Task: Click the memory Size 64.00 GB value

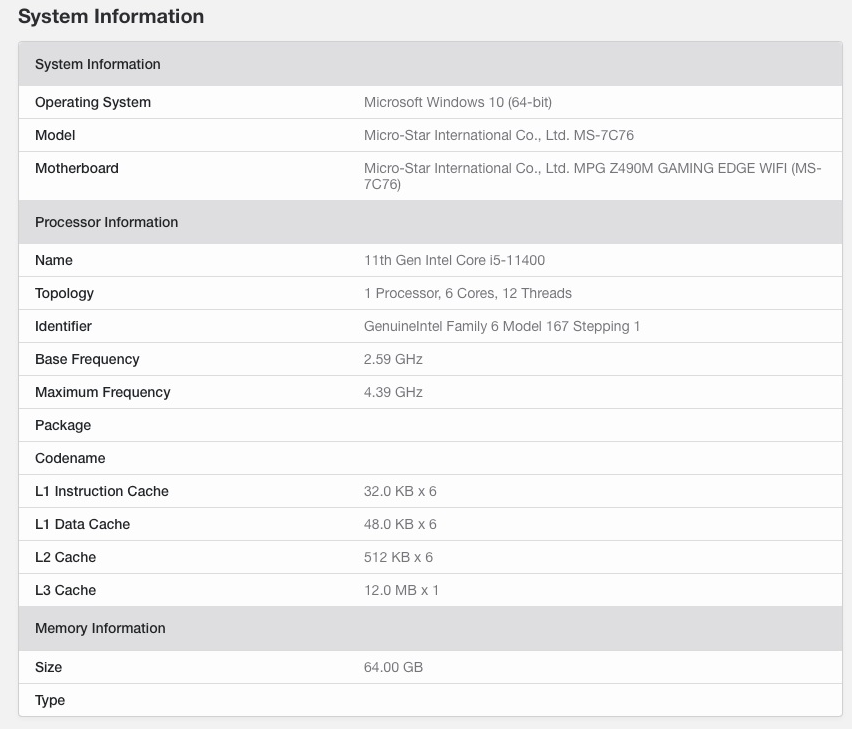Action: (x=393, y=667)
